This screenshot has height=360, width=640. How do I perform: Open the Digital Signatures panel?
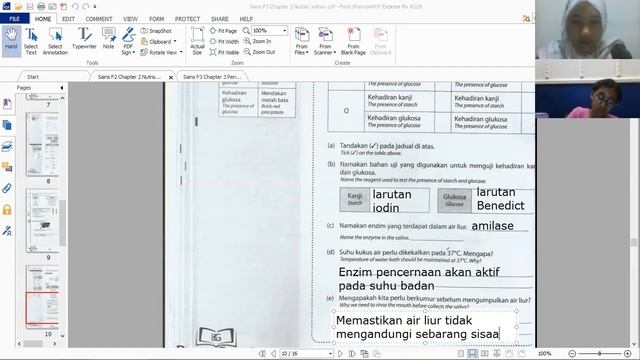7,231
